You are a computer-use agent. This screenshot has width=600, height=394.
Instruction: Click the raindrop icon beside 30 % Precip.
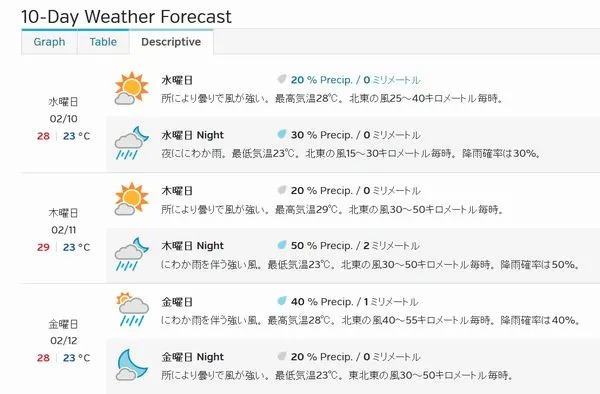(x=282, y=134)
